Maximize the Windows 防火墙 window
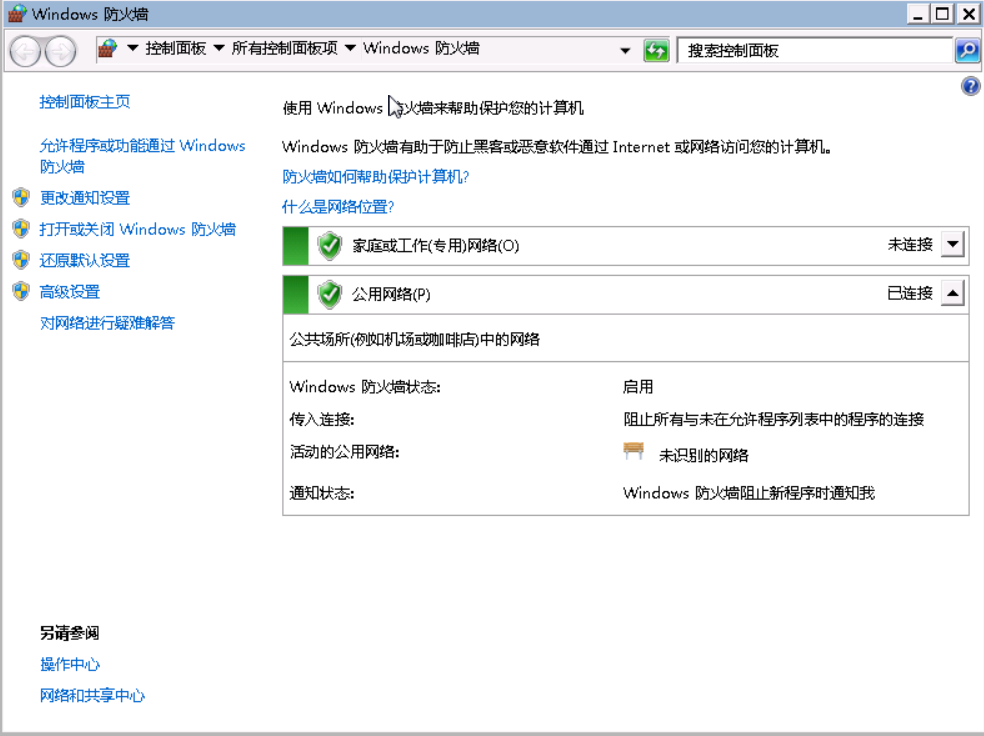984x736 pixels. [943, 14]
